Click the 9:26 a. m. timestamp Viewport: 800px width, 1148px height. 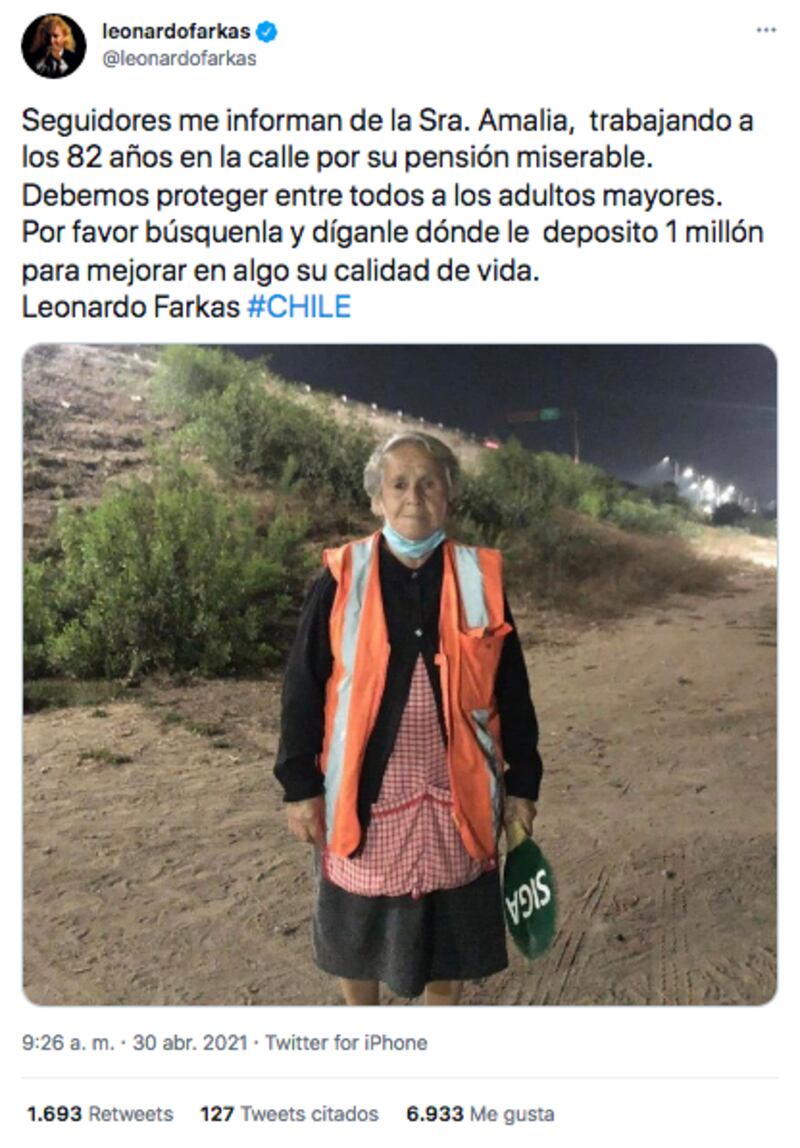[x=68, y=1043]
